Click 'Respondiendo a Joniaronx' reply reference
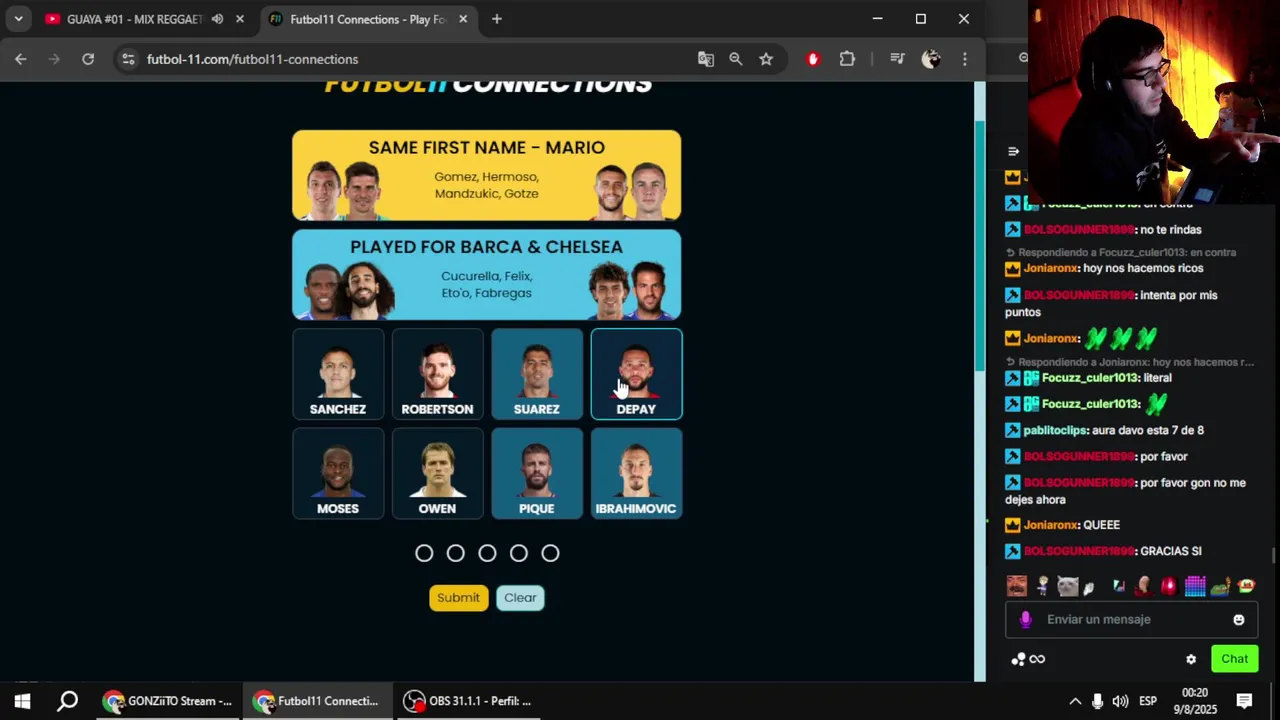The image size is (1280, 720). pos(1130,362)
